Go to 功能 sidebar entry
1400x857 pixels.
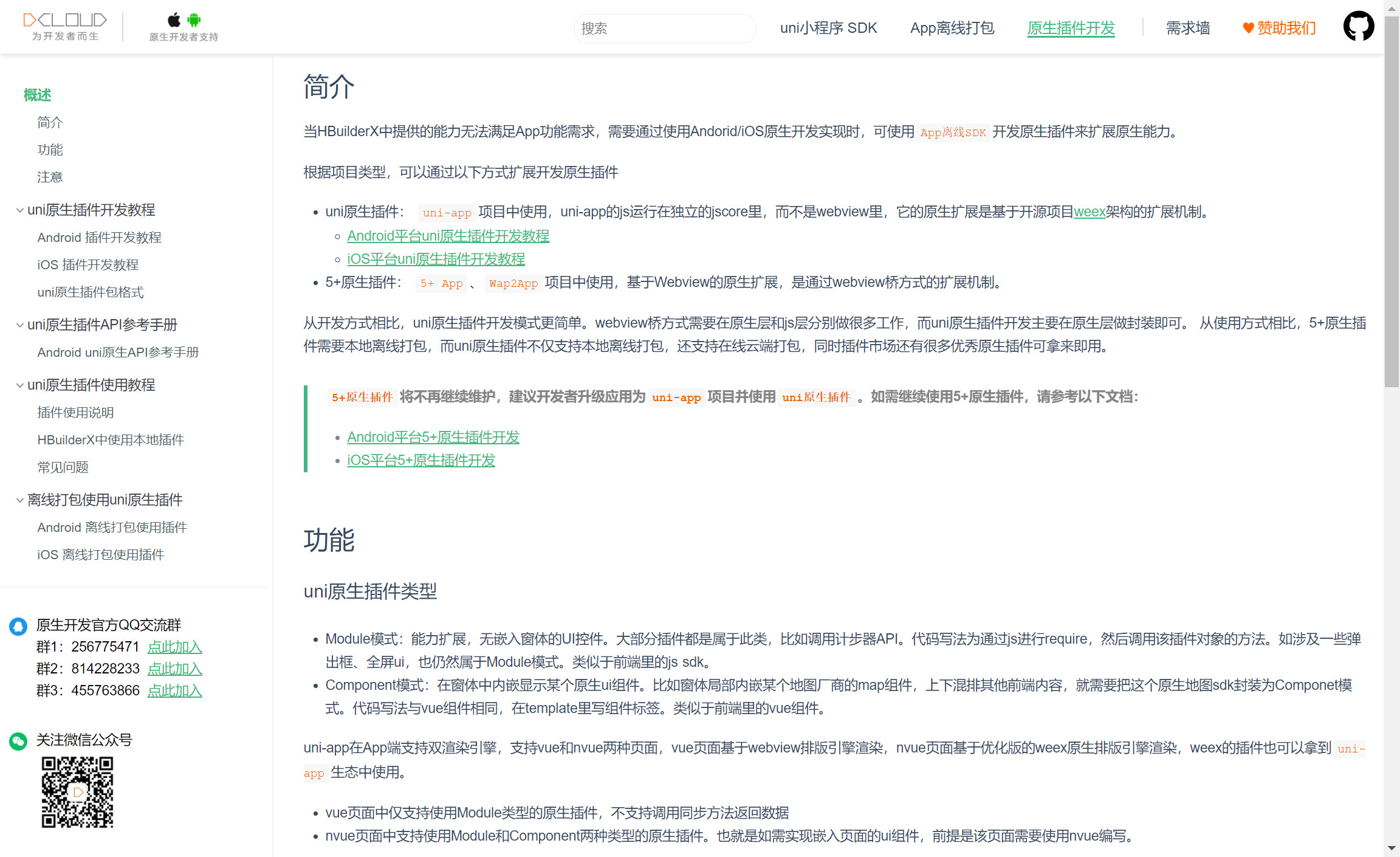(x=50, y=150)
